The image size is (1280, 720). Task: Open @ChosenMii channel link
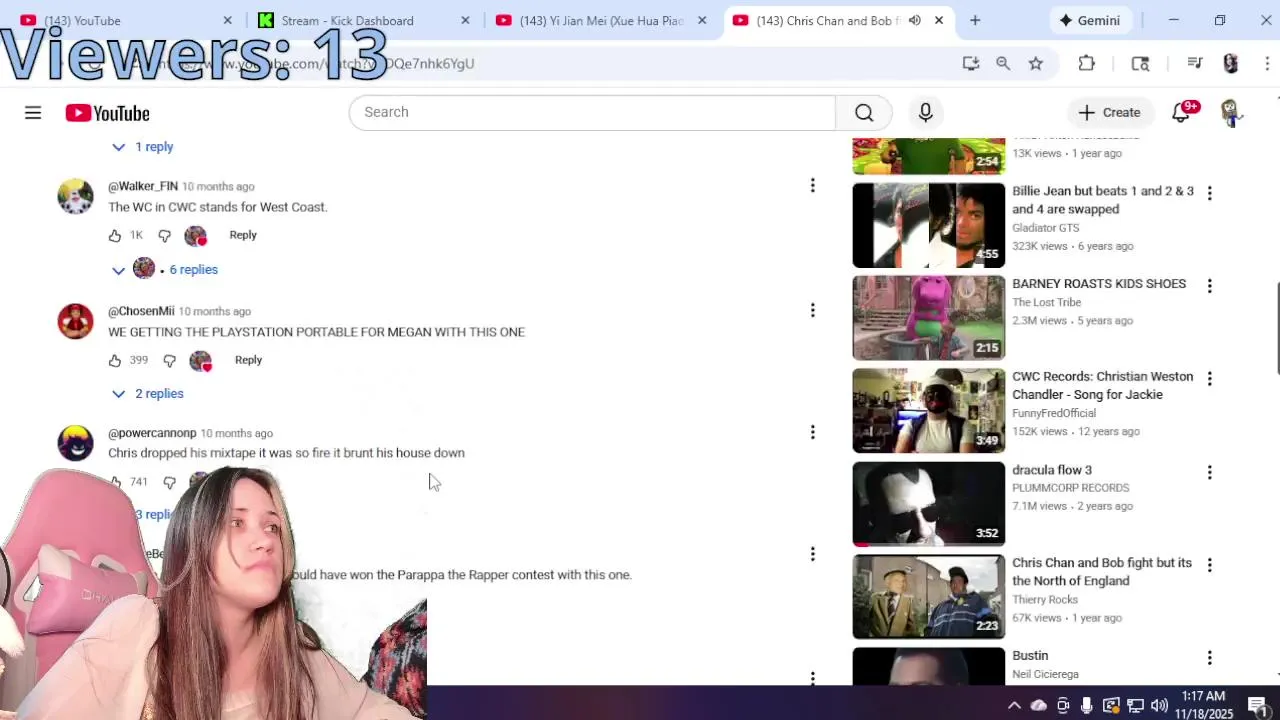pyautogui.click(x=141, y=311)
